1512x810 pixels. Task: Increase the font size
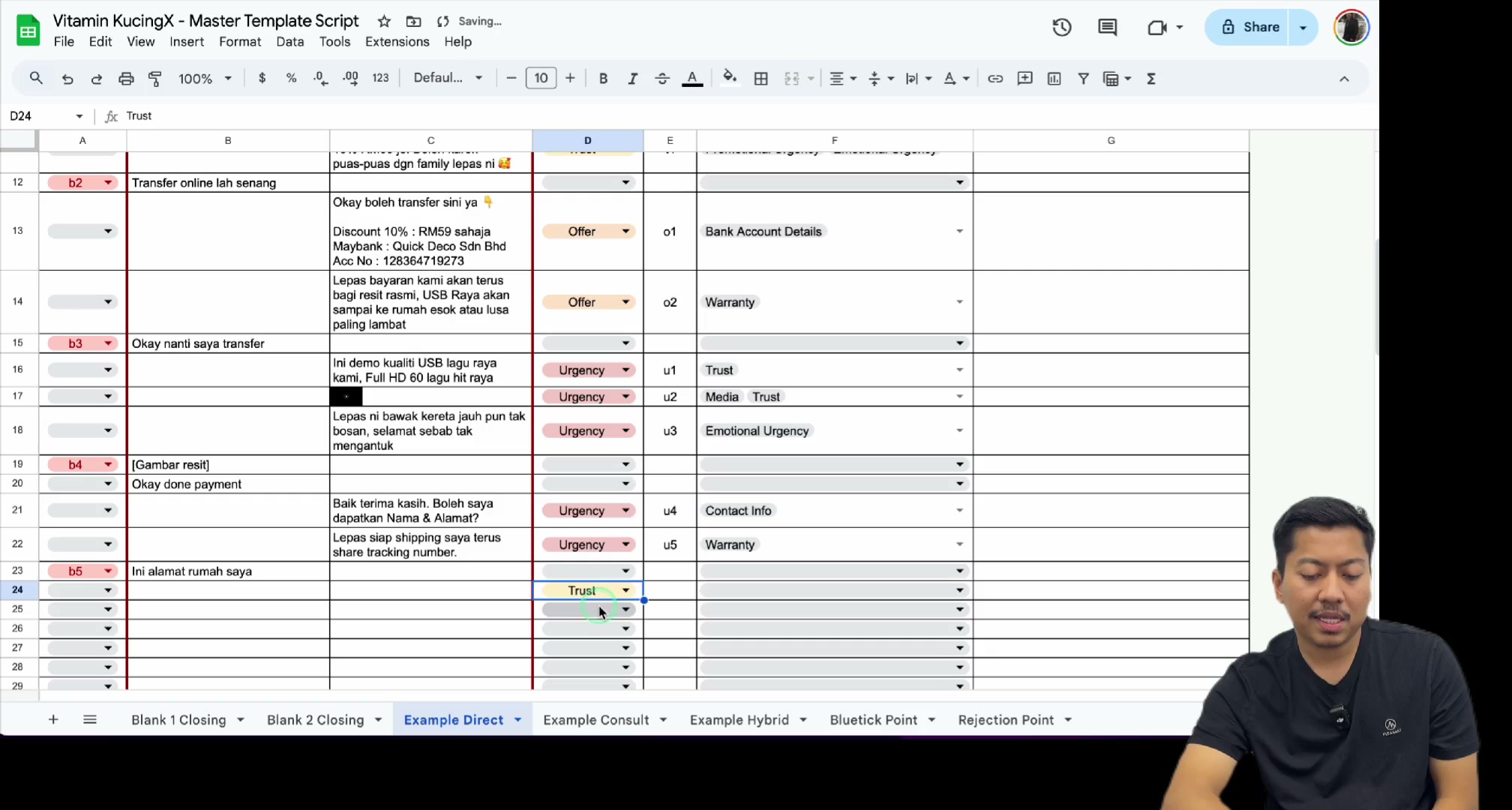(570, 78)
